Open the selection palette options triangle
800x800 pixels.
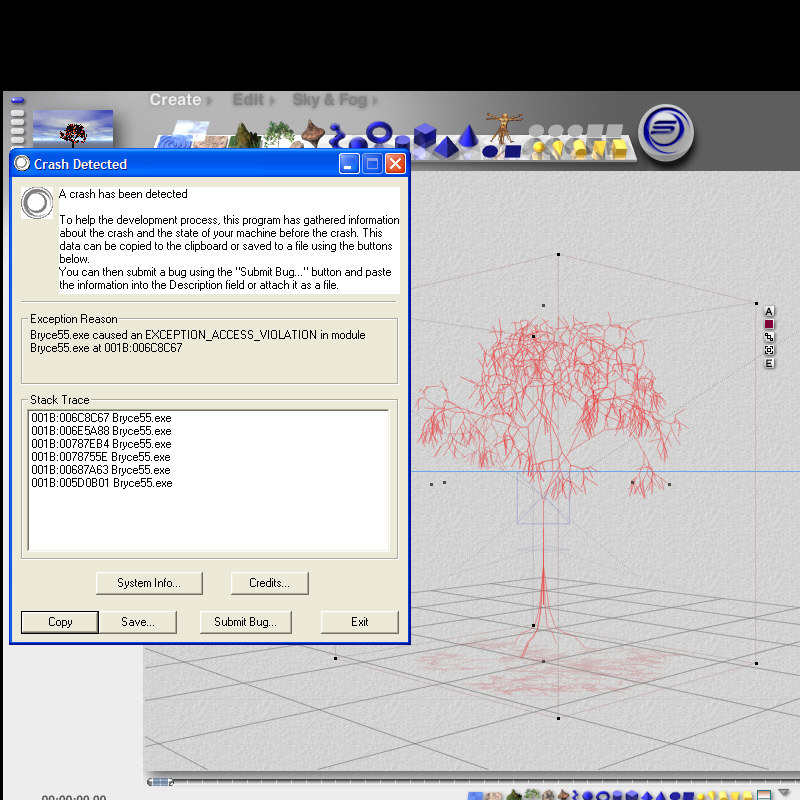pyautogui.click(x=786, y=792)
